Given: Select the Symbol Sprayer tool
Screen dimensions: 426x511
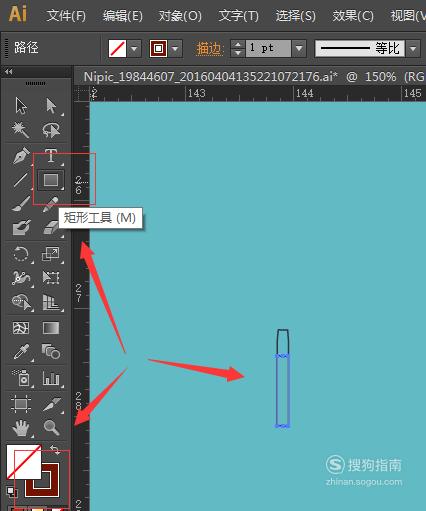Looking at the screenshot, I should (21, 378).
